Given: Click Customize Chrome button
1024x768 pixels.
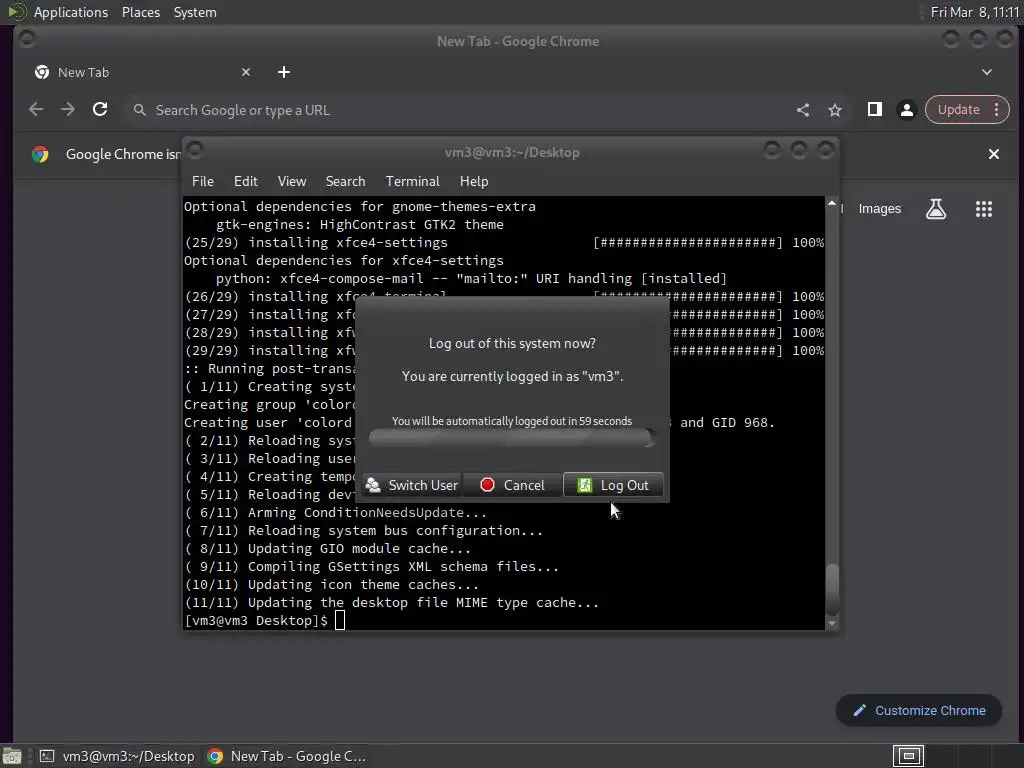Looking at the screenshot, I should 919,711.
